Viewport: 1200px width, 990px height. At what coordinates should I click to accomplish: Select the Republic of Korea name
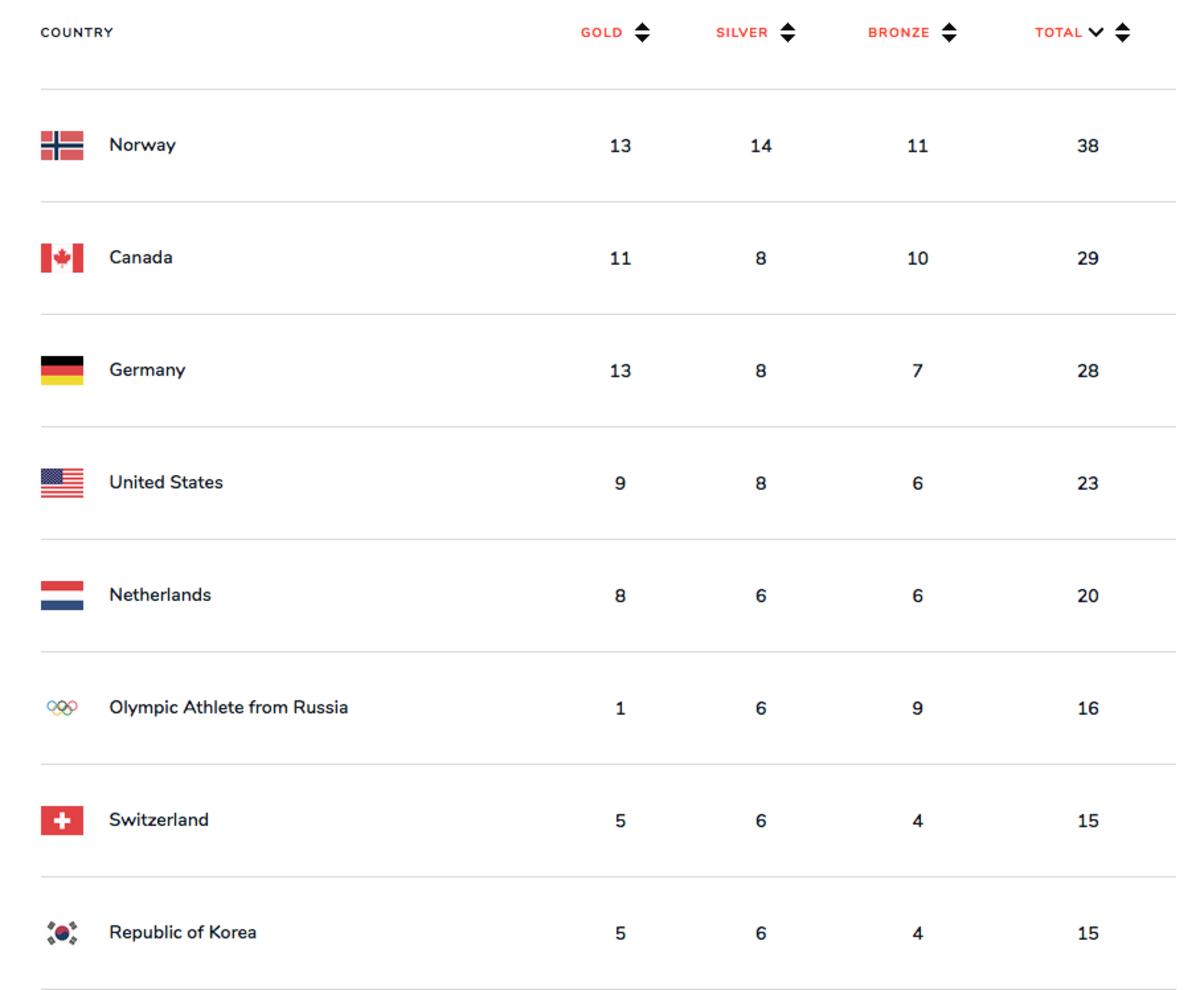click(182, 933)
